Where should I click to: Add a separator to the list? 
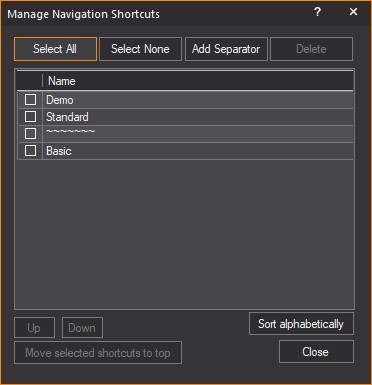pos(226,49)
